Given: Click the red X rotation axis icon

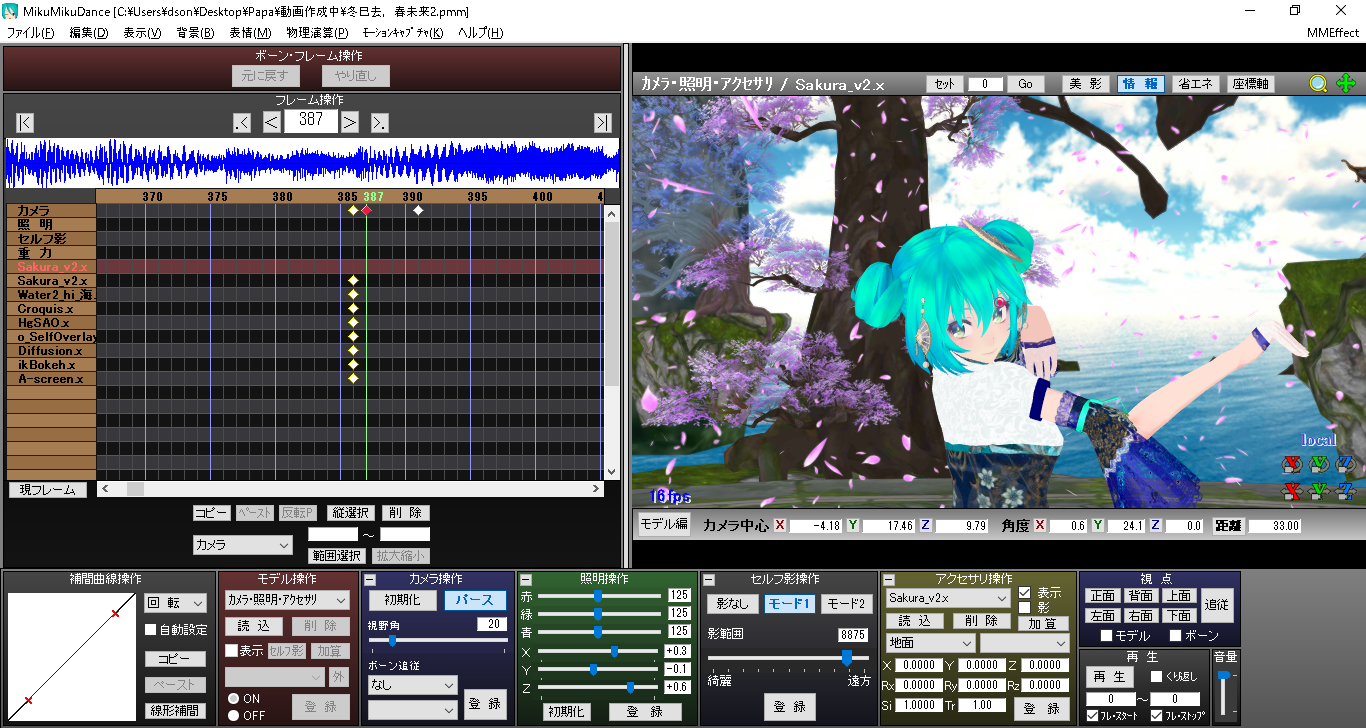Looking at the screenshot, I should pos(1292,464).
